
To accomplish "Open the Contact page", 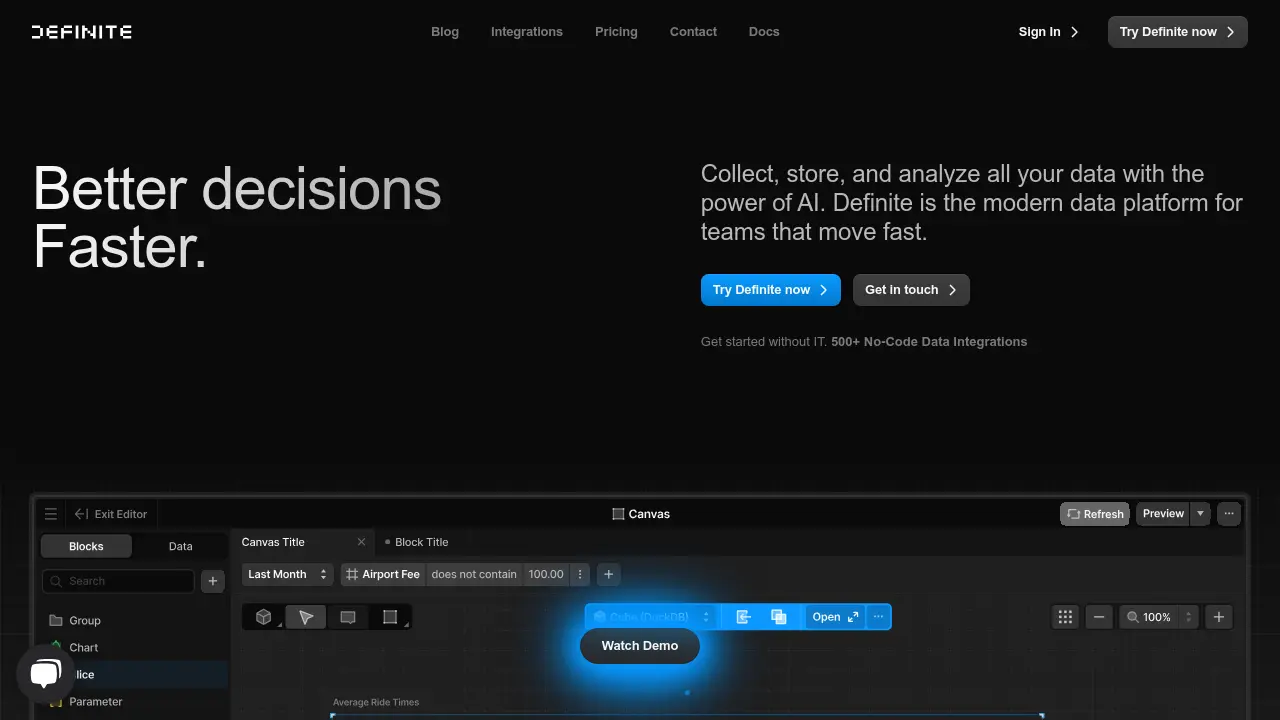I will tap(693, 32).
